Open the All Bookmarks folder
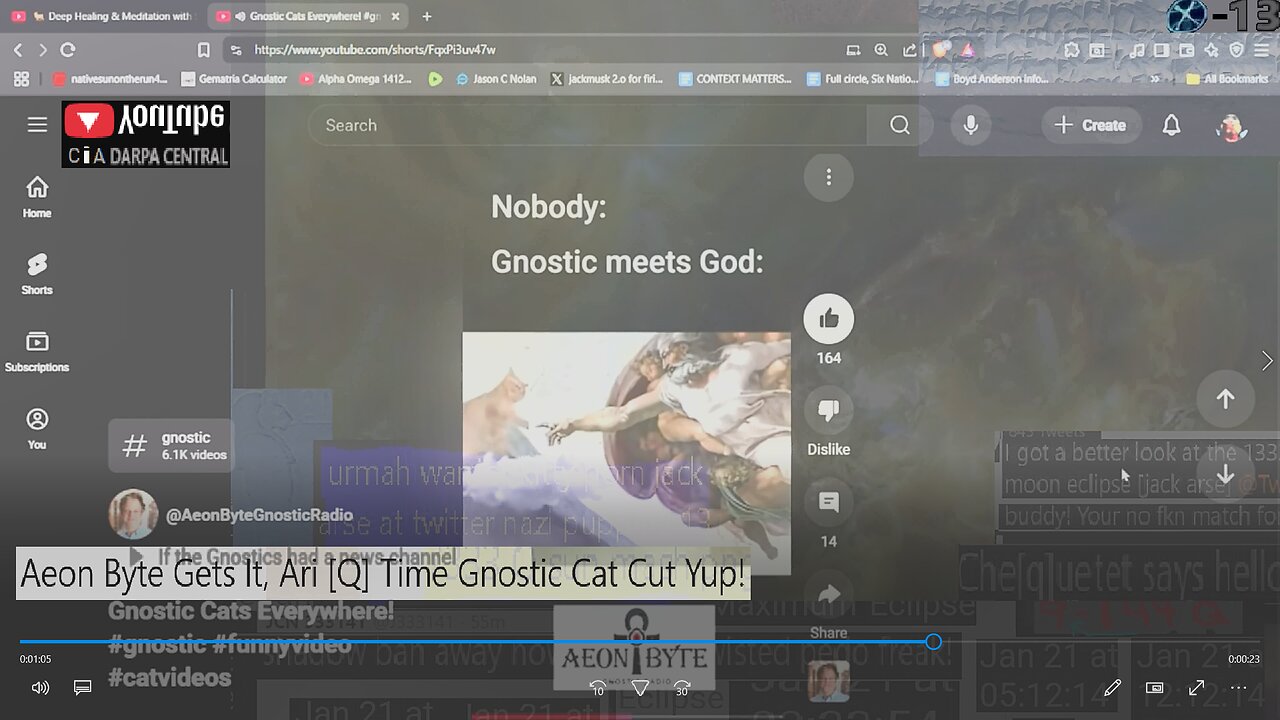This screenshot has width=1280, height=720. pyautogui.click(x=1227, y=79)
